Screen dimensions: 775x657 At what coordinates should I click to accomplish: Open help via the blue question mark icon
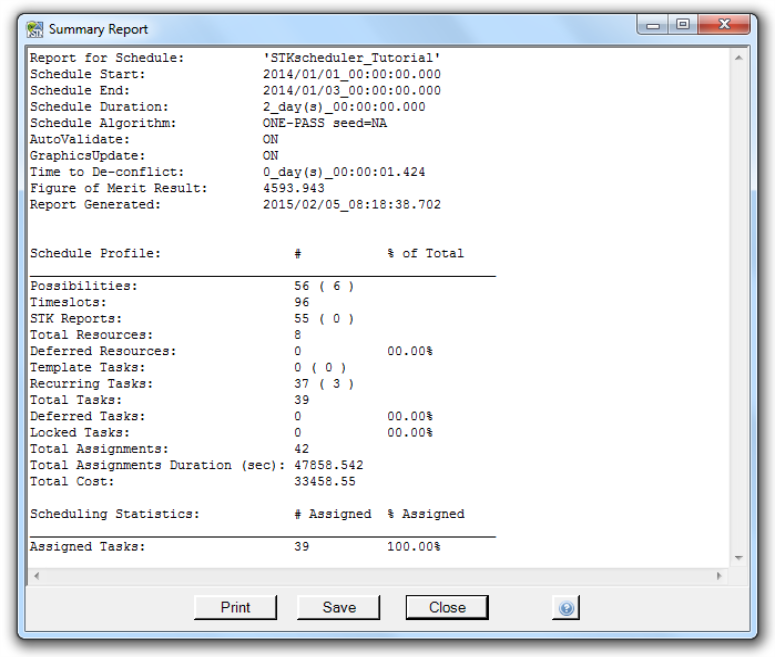click(x=566, y=607)
